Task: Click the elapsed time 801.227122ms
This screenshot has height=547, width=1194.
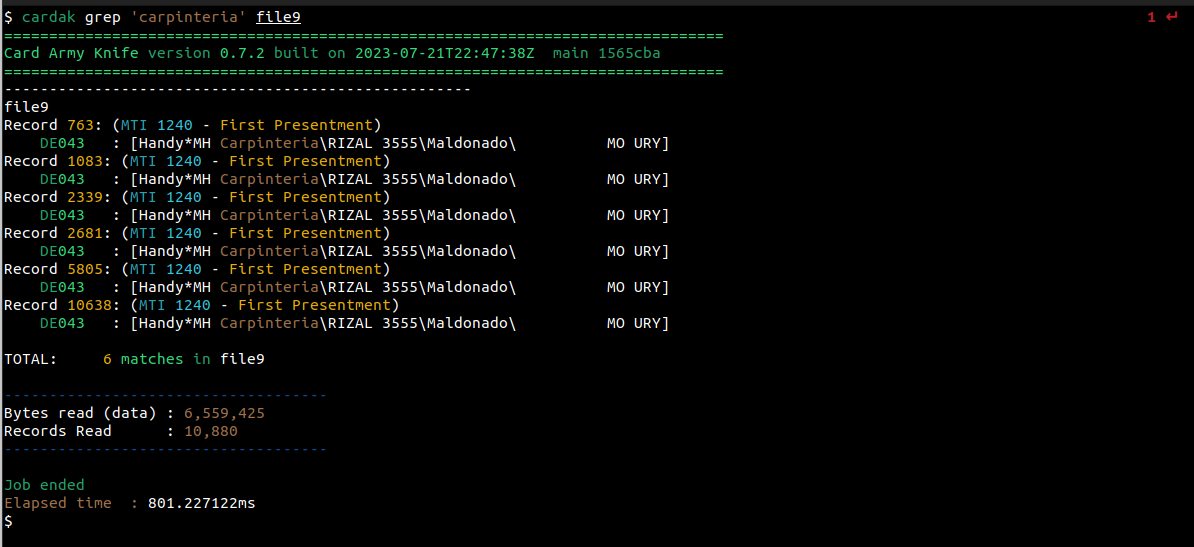Action: [x=201, y=503]
